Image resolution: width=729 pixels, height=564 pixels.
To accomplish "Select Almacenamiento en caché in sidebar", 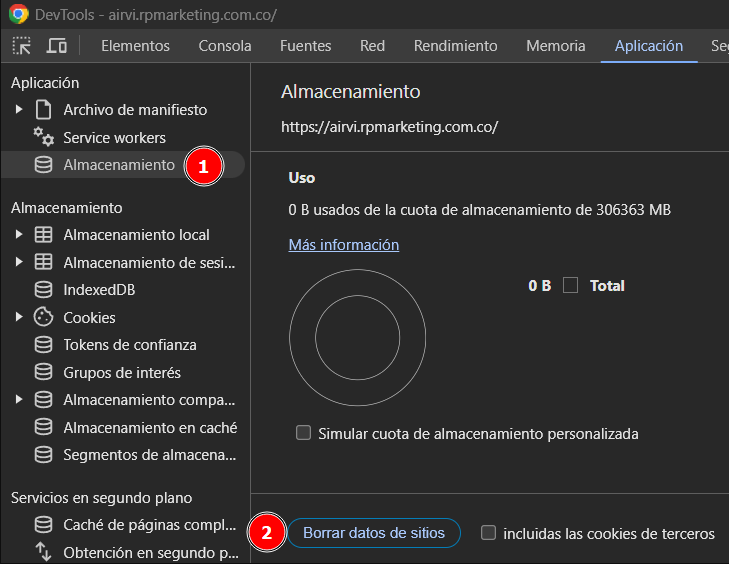I will click(150, 427).
